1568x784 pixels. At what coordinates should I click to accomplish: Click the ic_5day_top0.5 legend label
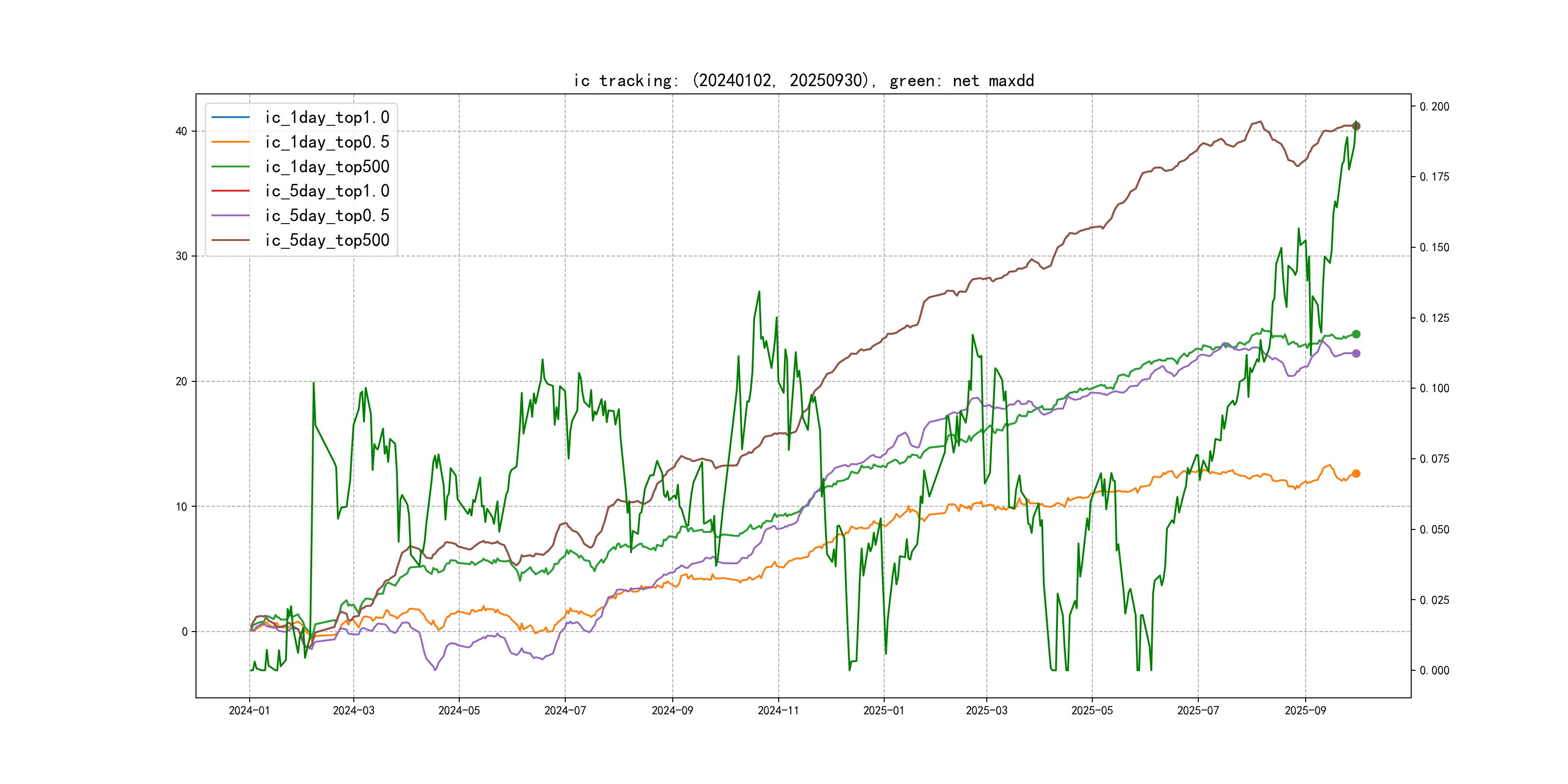pyautogui.click(x=327, y=215)
